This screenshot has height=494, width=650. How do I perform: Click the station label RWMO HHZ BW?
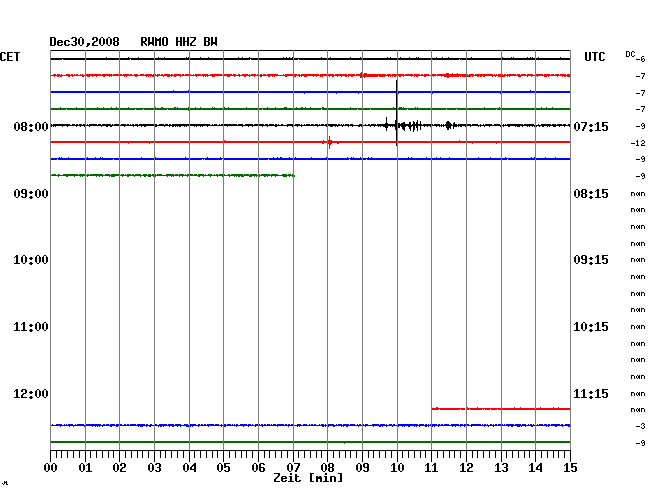tap(179, 42)
